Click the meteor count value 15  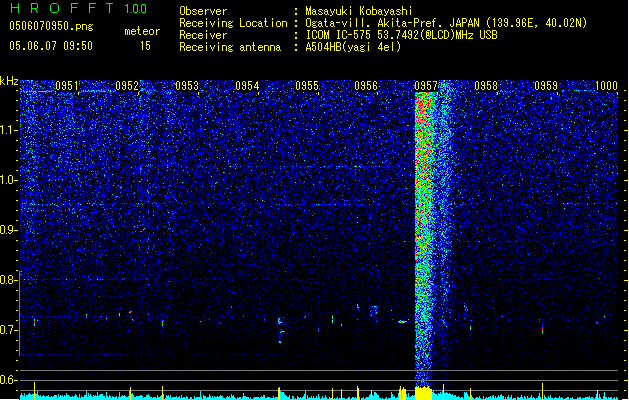145,46
